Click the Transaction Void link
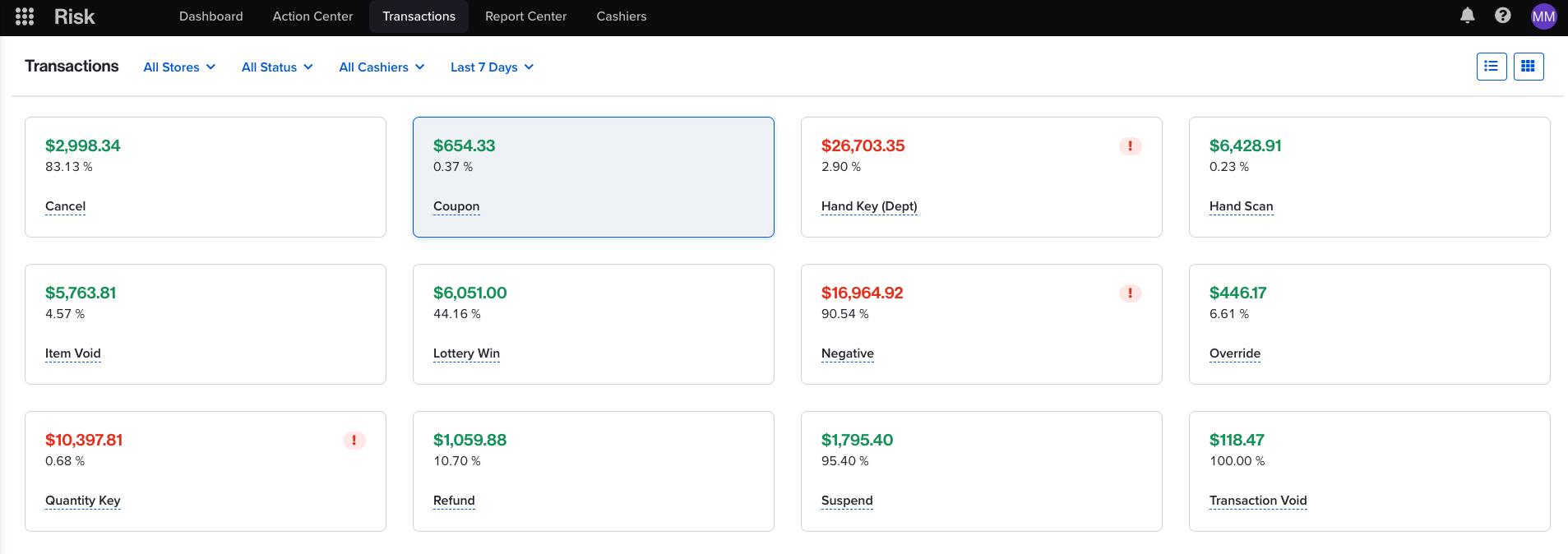The width and height of the screenshot is (1568, 554). click(1257, 501)
